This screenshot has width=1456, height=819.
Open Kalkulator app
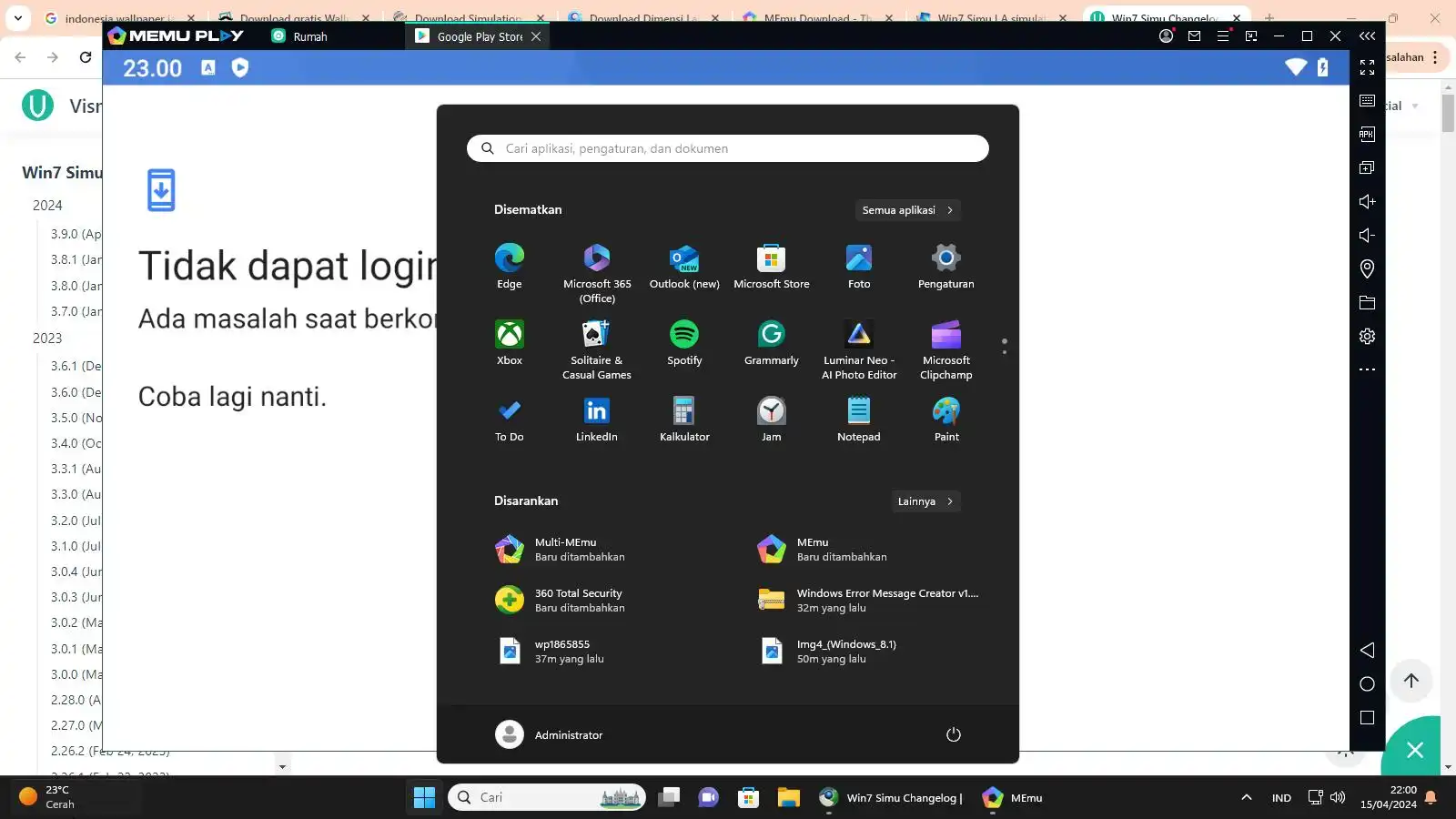pos(684,420)
